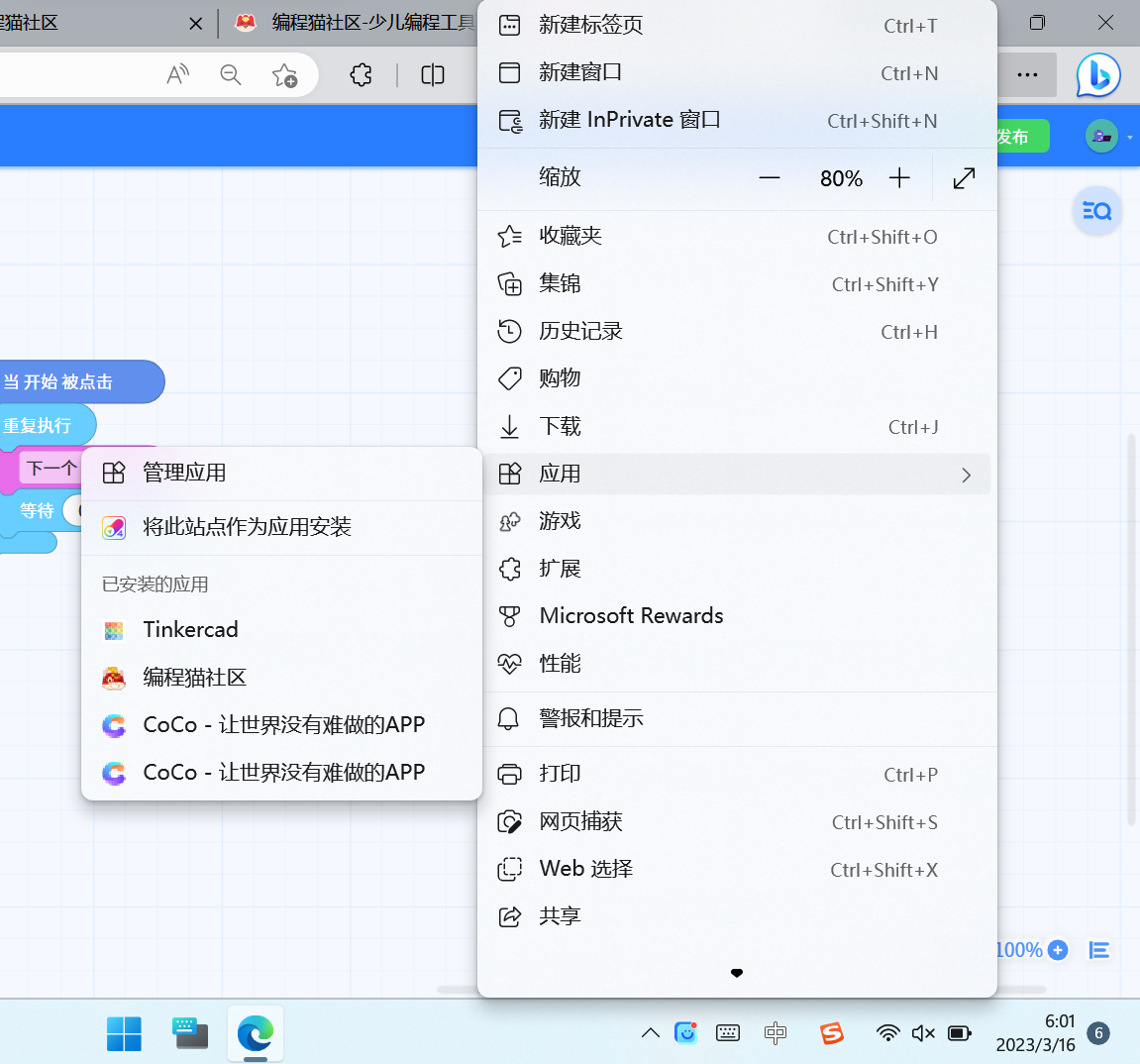Click the search list icon on canvas right
This screenshot has width=1140, height=1064.
[1096, 211]
